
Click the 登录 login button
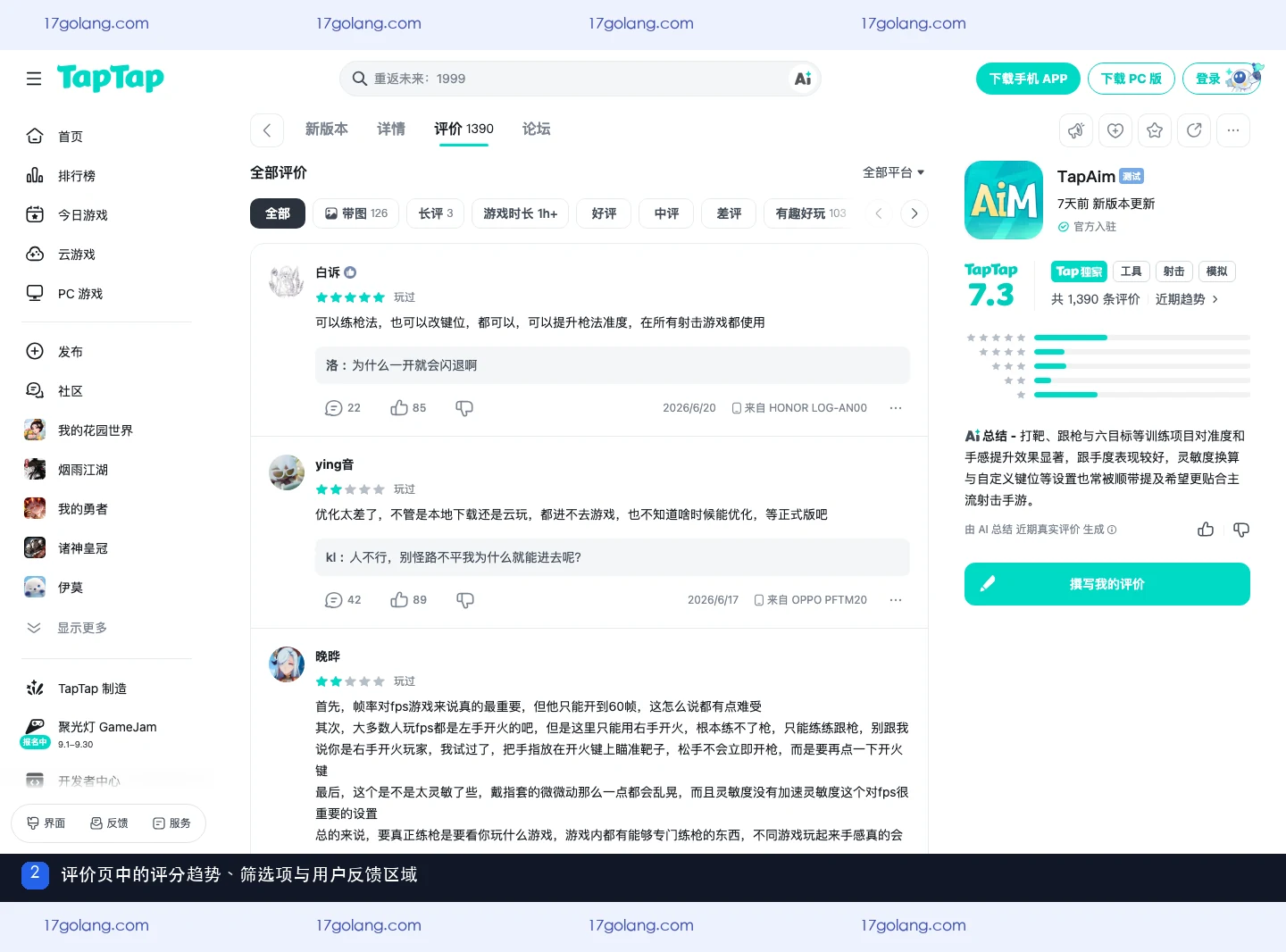pos(1222,79)
